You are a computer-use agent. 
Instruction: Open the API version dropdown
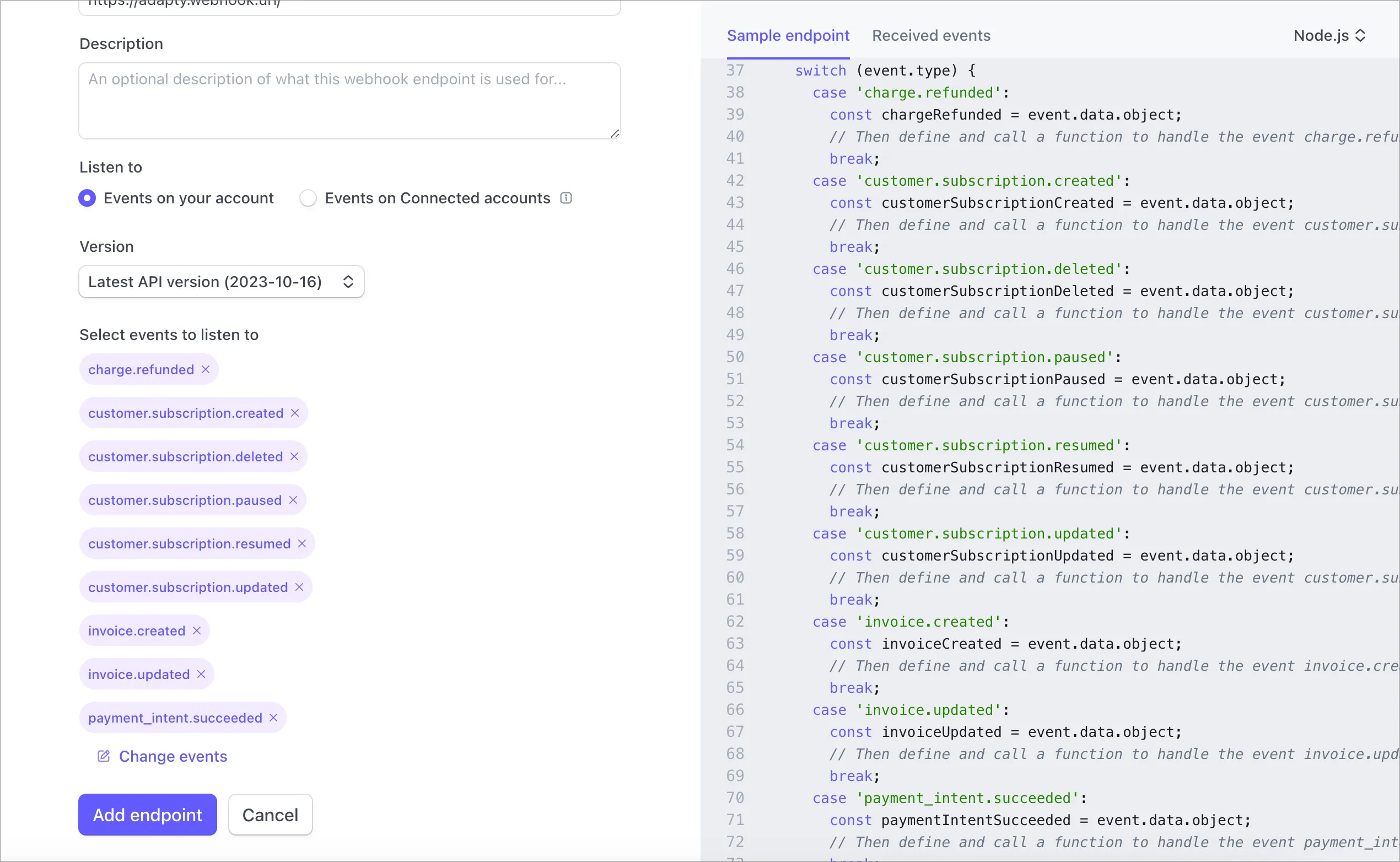[221, 282]
